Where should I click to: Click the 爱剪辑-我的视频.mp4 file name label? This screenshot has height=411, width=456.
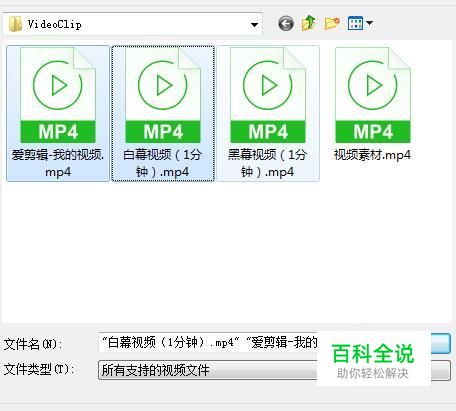[x=58, y=163]
